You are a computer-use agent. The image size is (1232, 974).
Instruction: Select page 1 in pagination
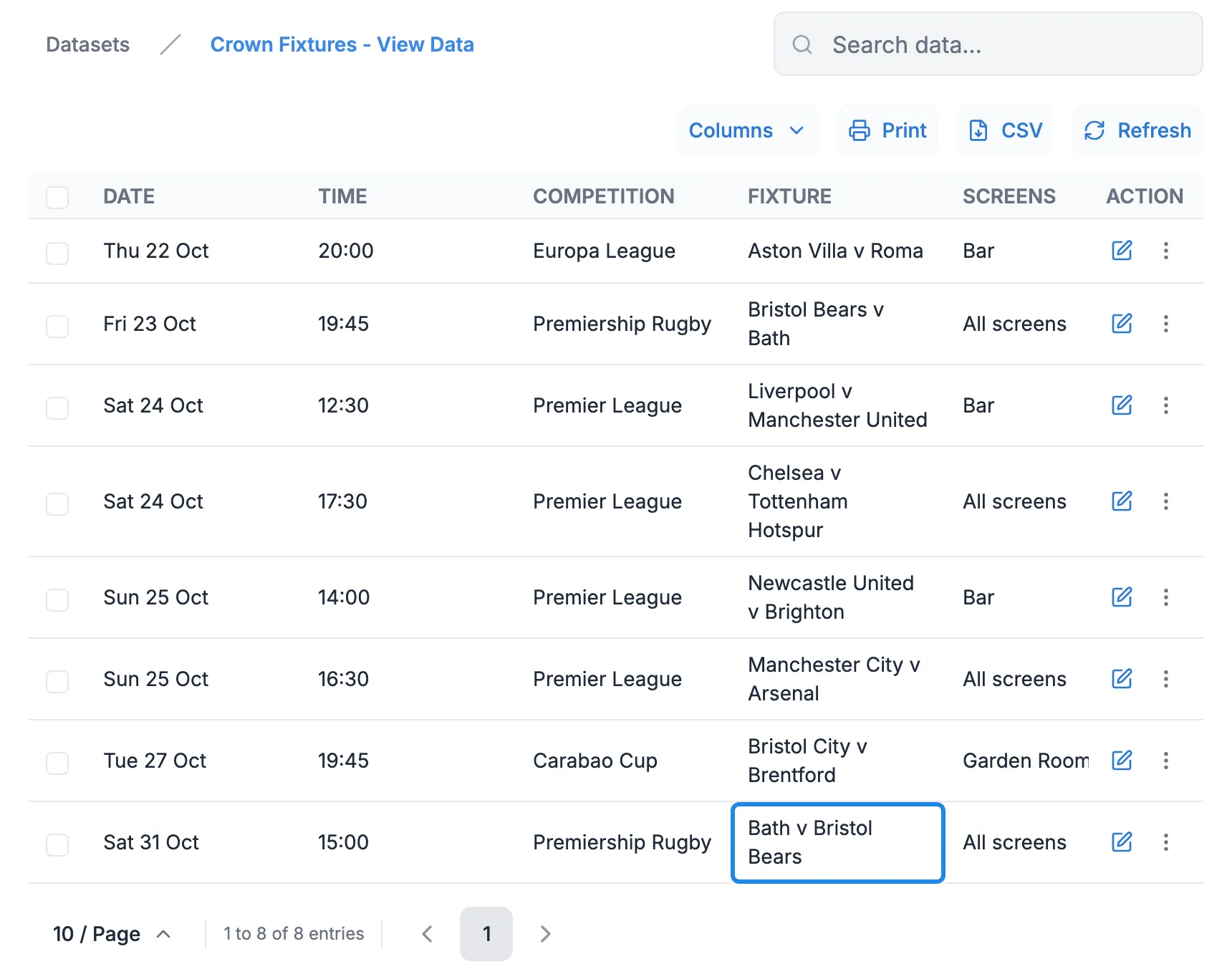click(x=486, y=934)
